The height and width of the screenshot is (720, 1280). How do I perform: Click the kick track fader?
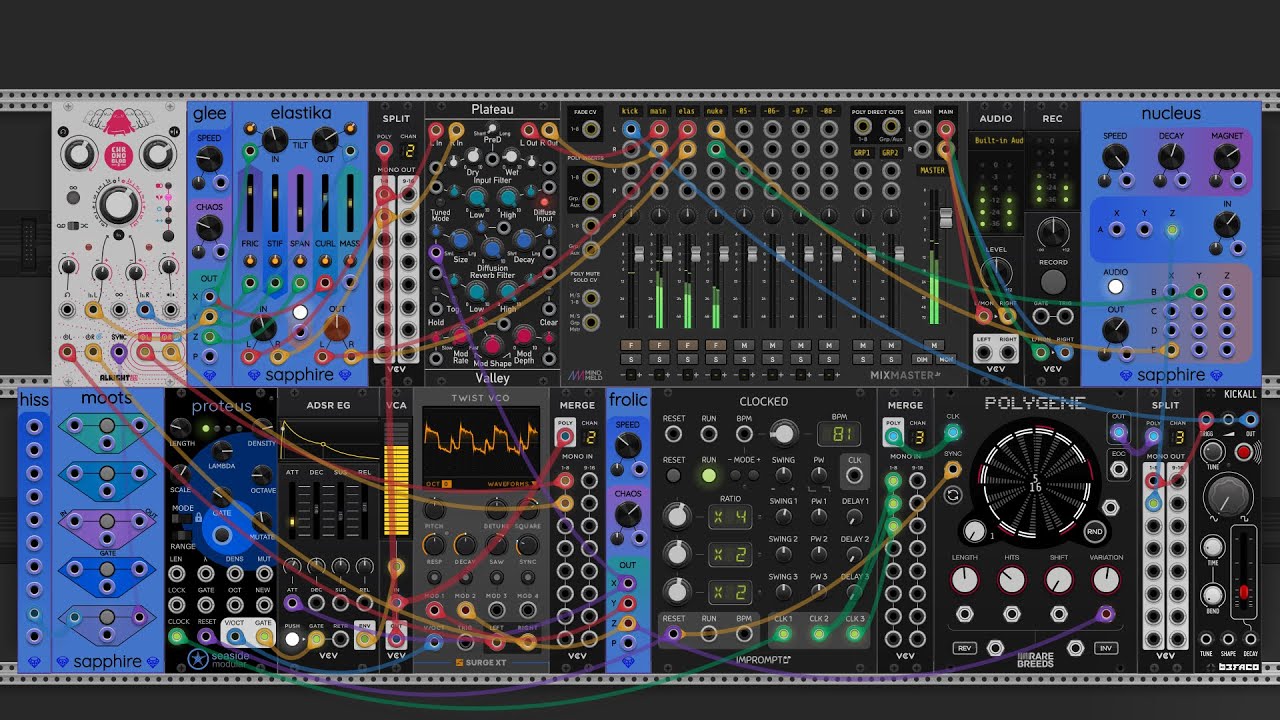click(640, 254)
